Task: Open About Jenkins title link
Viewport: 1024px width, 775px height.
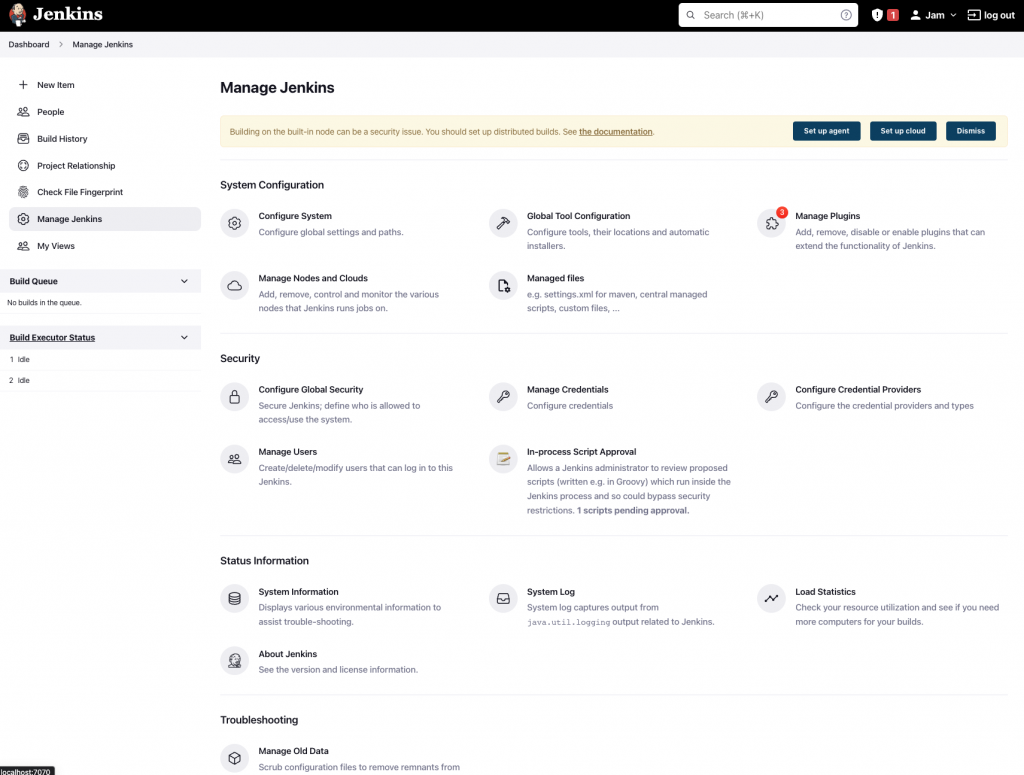Action: [288, 654]
